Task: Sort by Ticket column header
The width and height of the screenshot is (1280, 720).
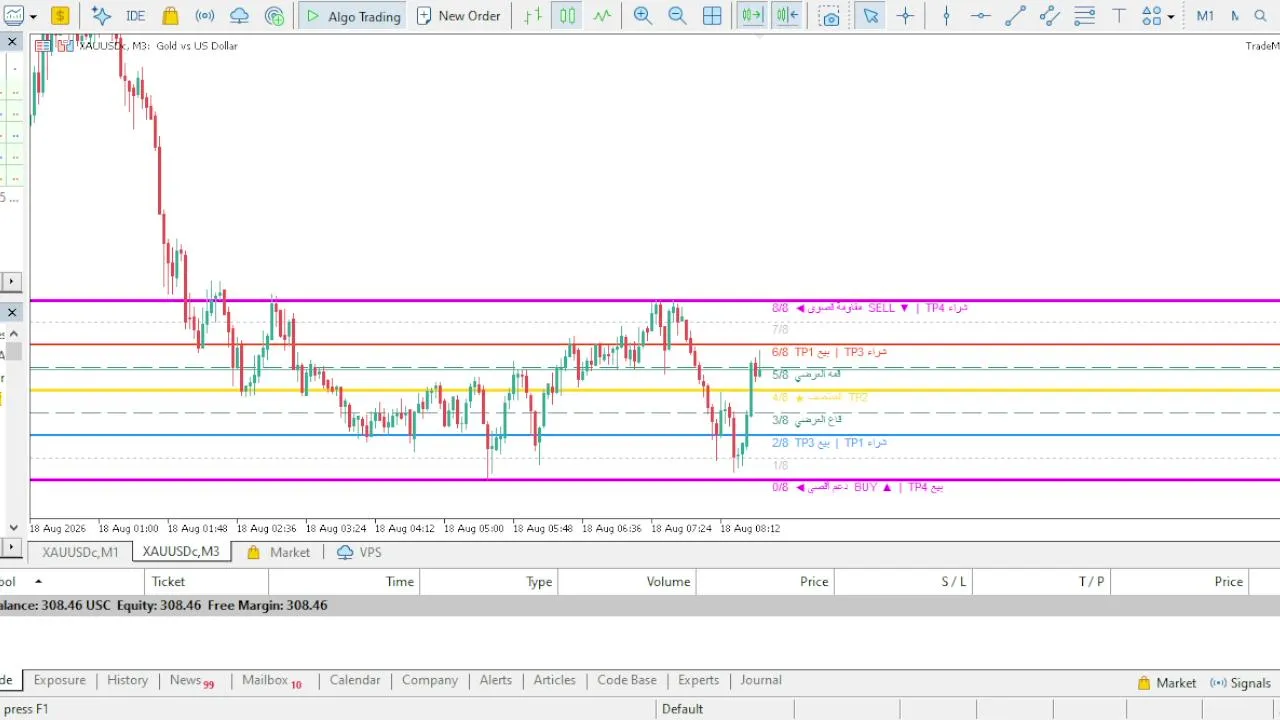Action: click(206, 581)
